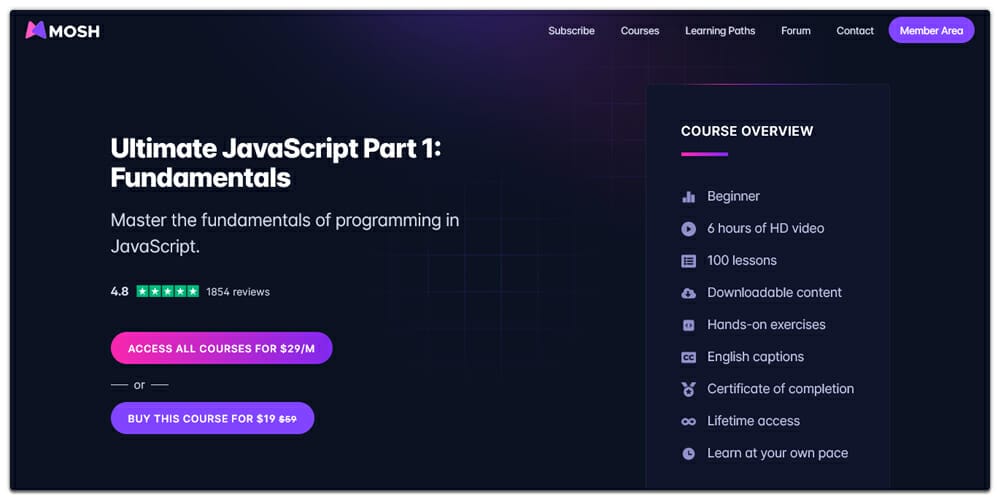
Task: Click the English captions CC icon
Action: [688, 357]
